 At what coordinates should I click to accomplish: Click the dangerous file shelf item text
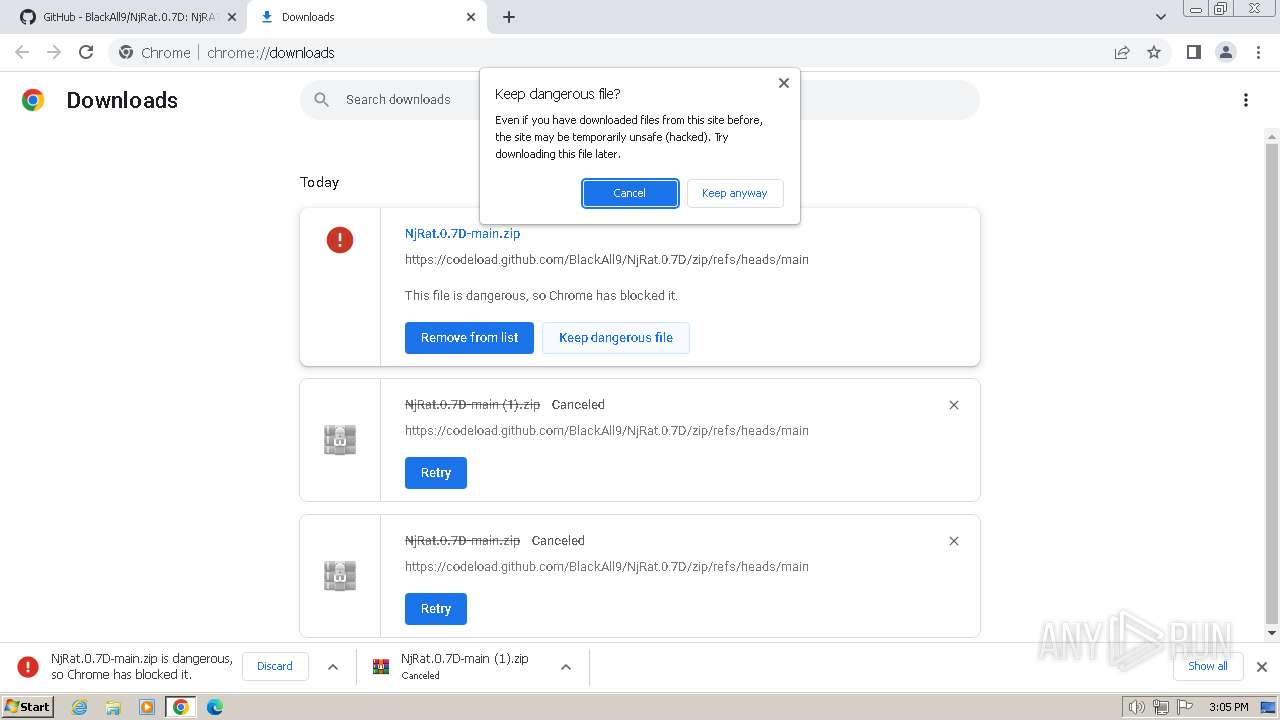[x=142, y=667]
